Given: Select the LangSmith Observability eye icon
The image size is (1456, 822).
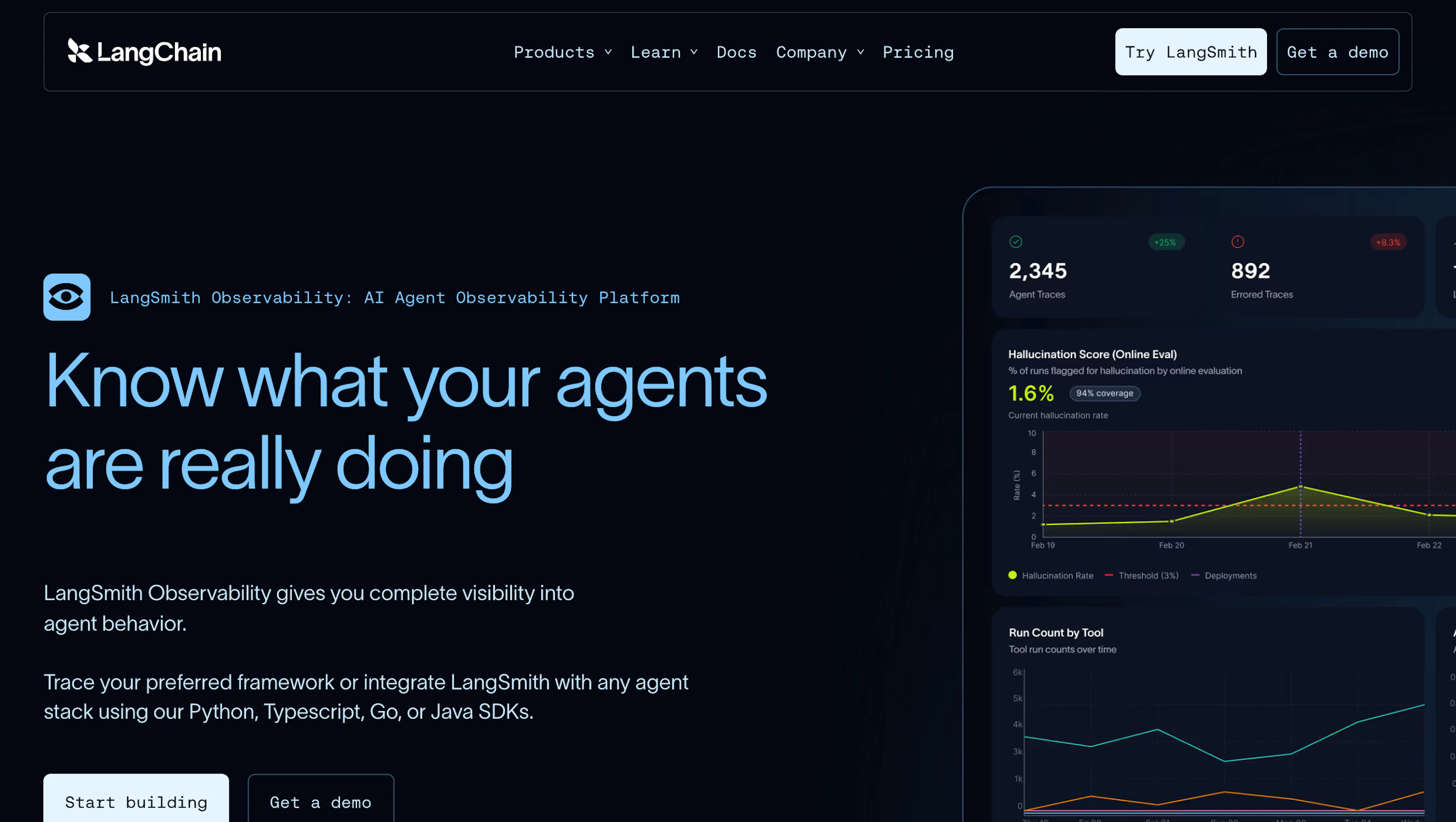Looking at the screenshot, I should tap(67, 297).
